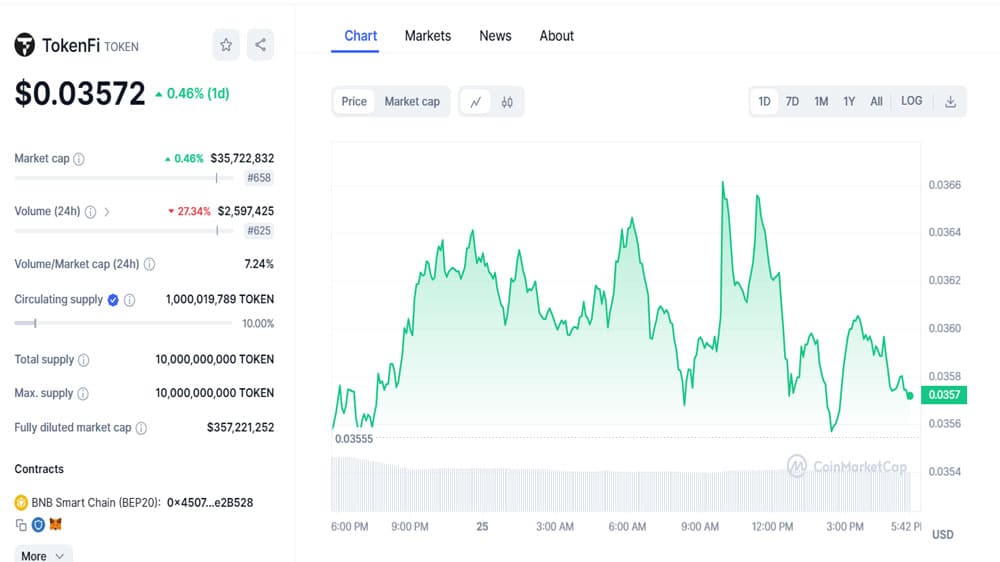Viewport: 1000px width, 562px height.
Task: Click the TokenFi logo icon
Action: (x=25, y=45)
